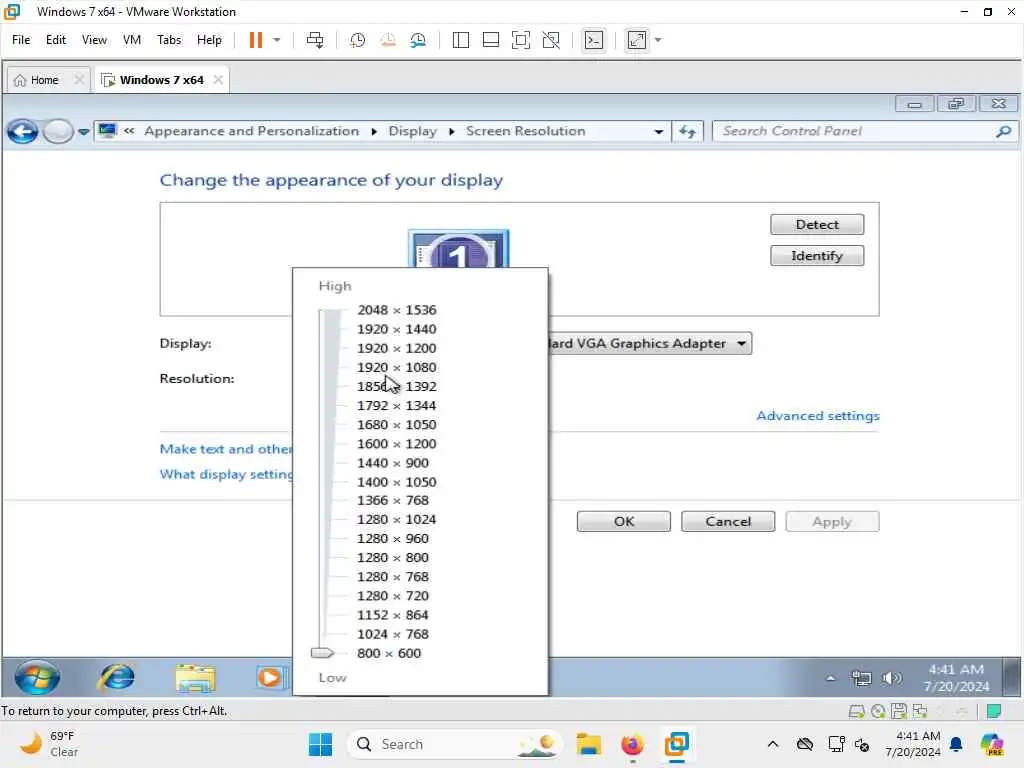Open Windows Explorer in guest taskbar

(195, 677)
